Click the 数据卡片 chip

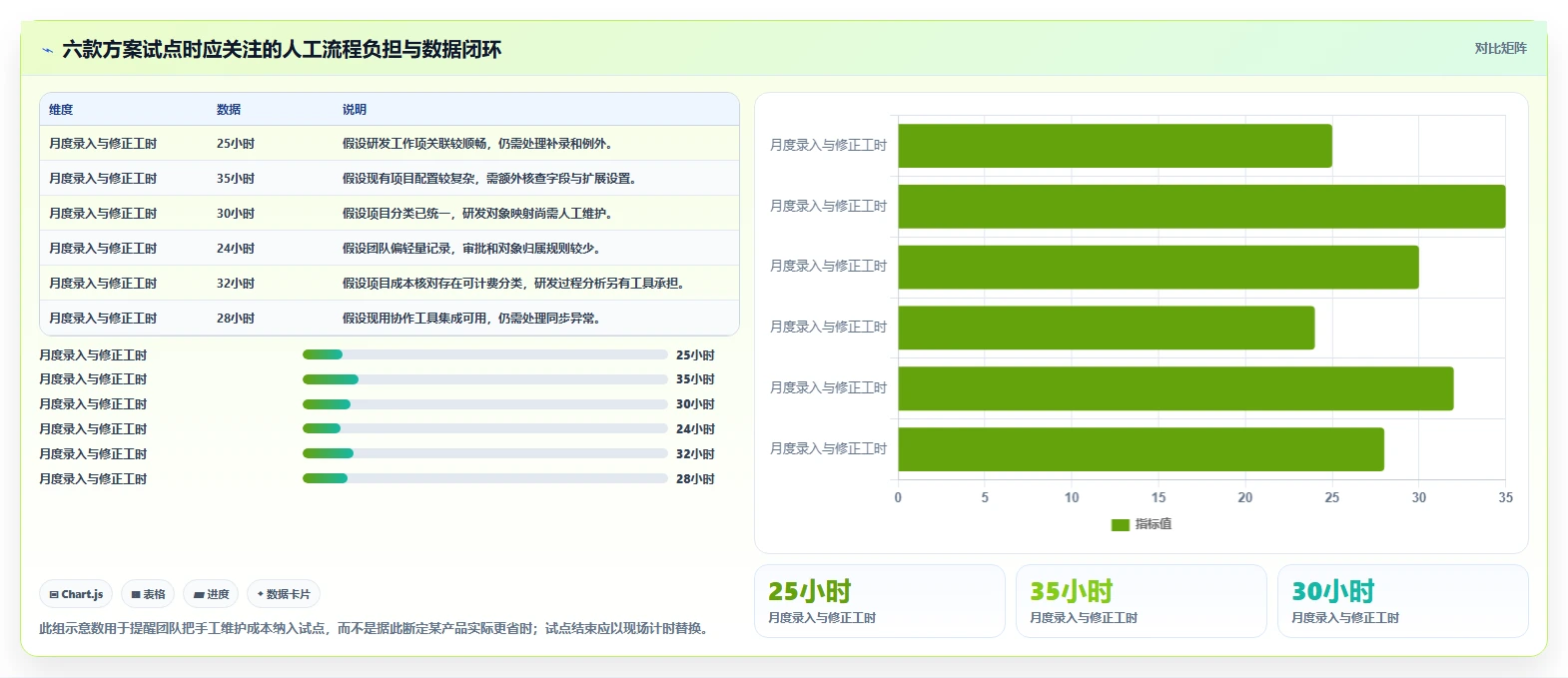(x=284, y=594)
